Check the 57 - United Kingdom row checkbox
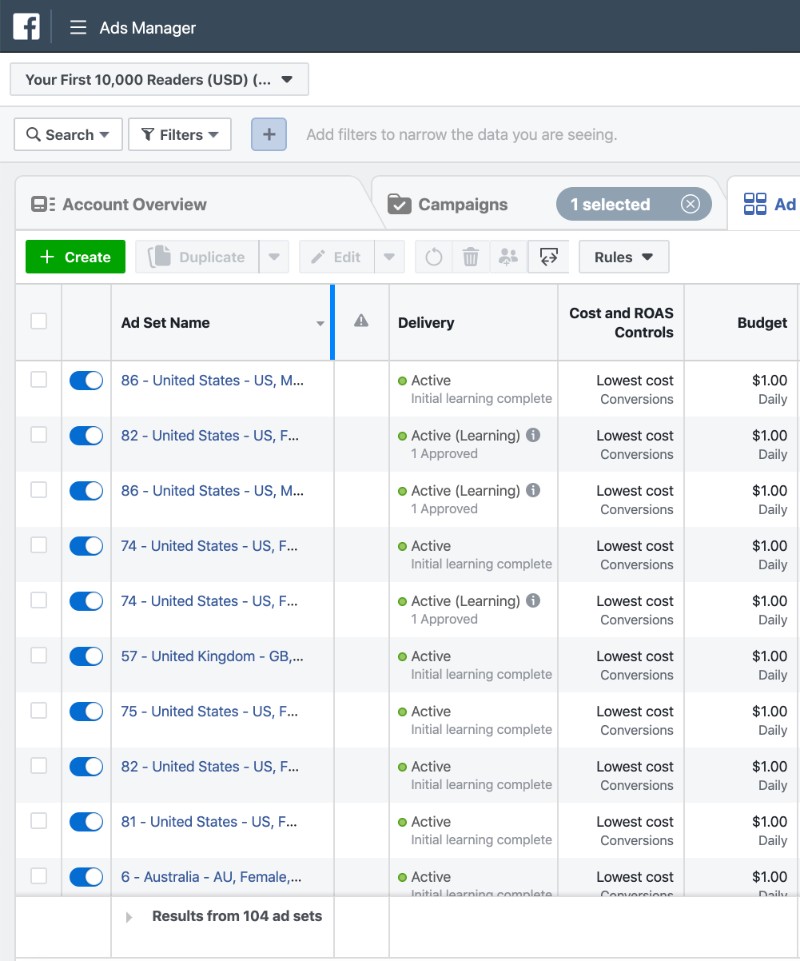 [39, 656]
